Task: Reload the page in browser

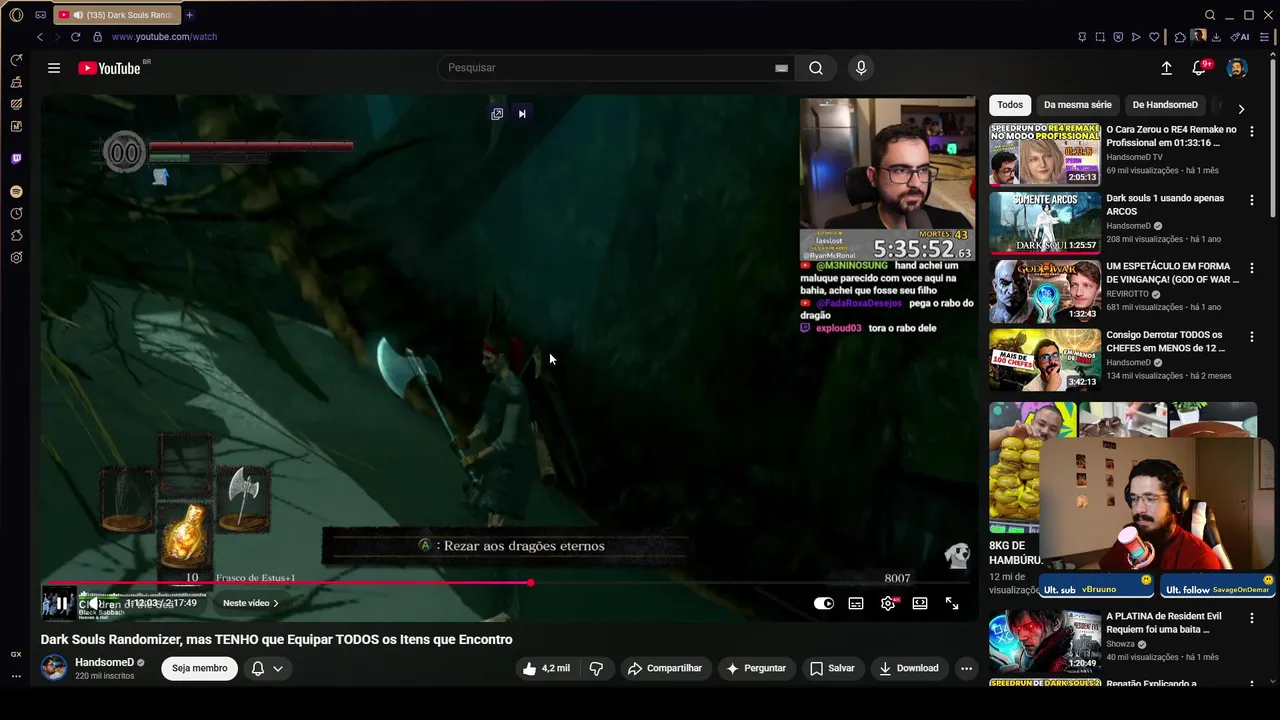Action: pyautogui.click(x=75, y=37)
